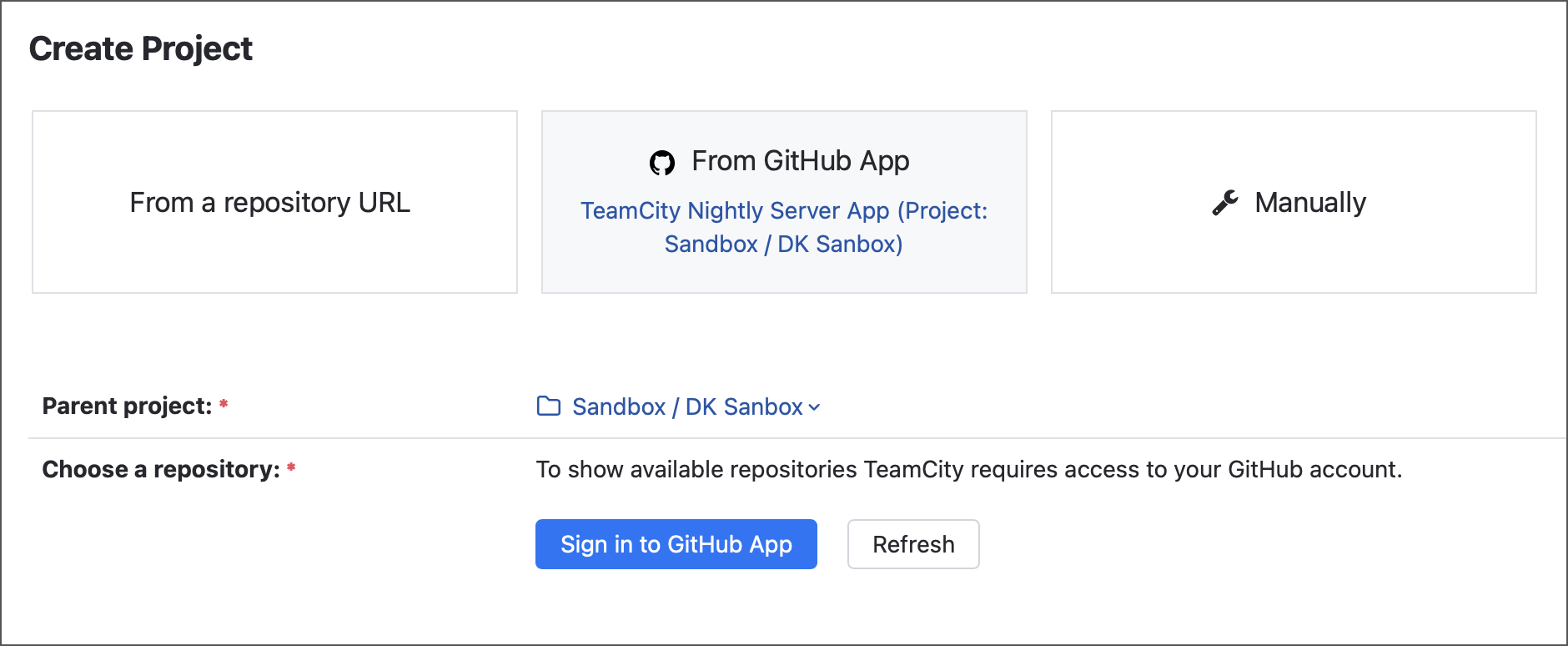Viewport: 1568px width, 646px height.
Task: Click the GitHub octocat icon on the GitHub App card
Action: click(663, 160)
